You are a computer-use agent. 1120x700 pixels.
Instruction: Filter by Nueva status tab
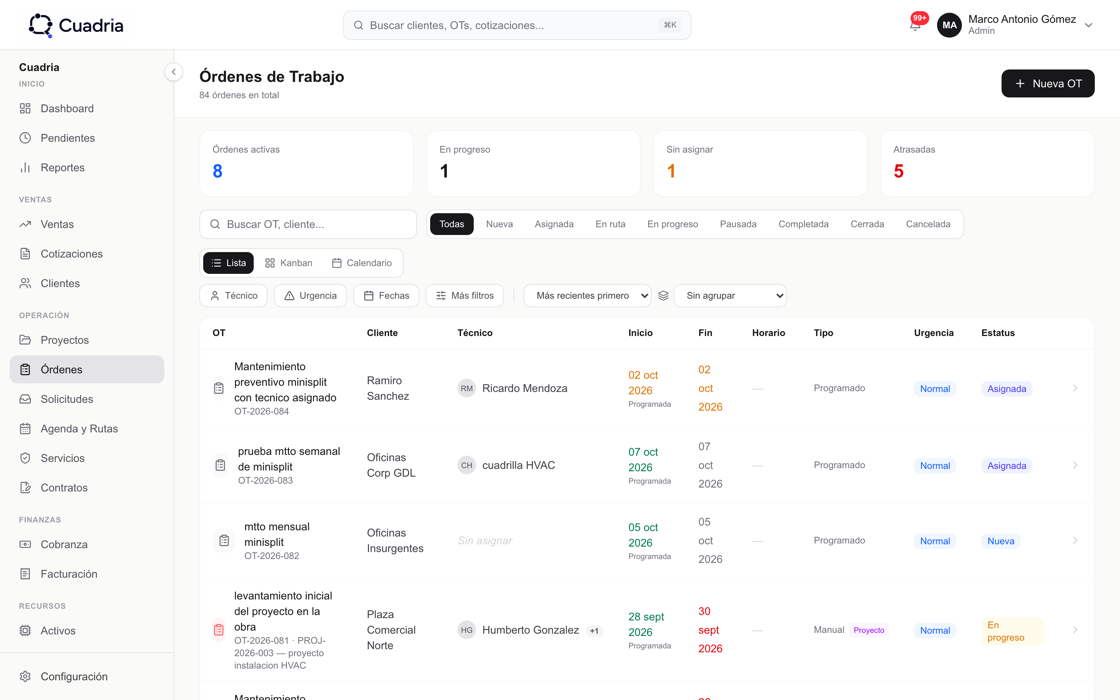coord(499,224)
